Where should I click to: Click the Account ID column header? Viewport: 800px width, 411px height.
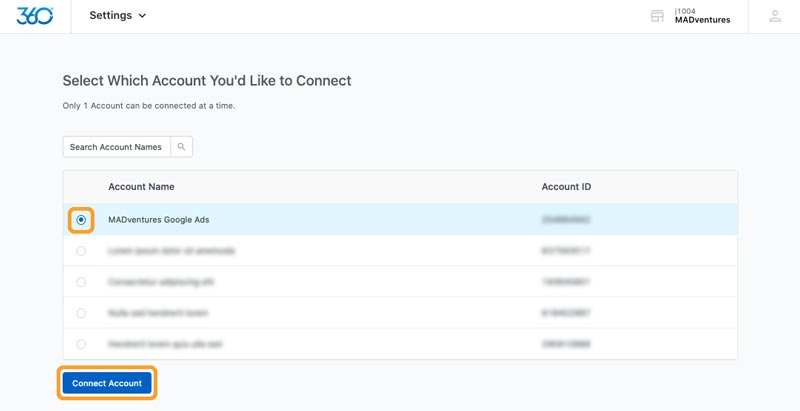click(566, 187)
